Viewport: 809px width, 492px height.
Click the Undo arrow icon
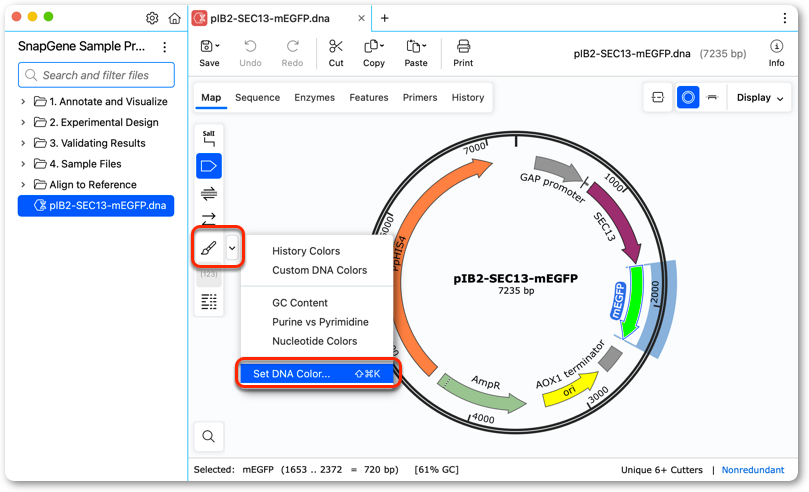[250, 46]
